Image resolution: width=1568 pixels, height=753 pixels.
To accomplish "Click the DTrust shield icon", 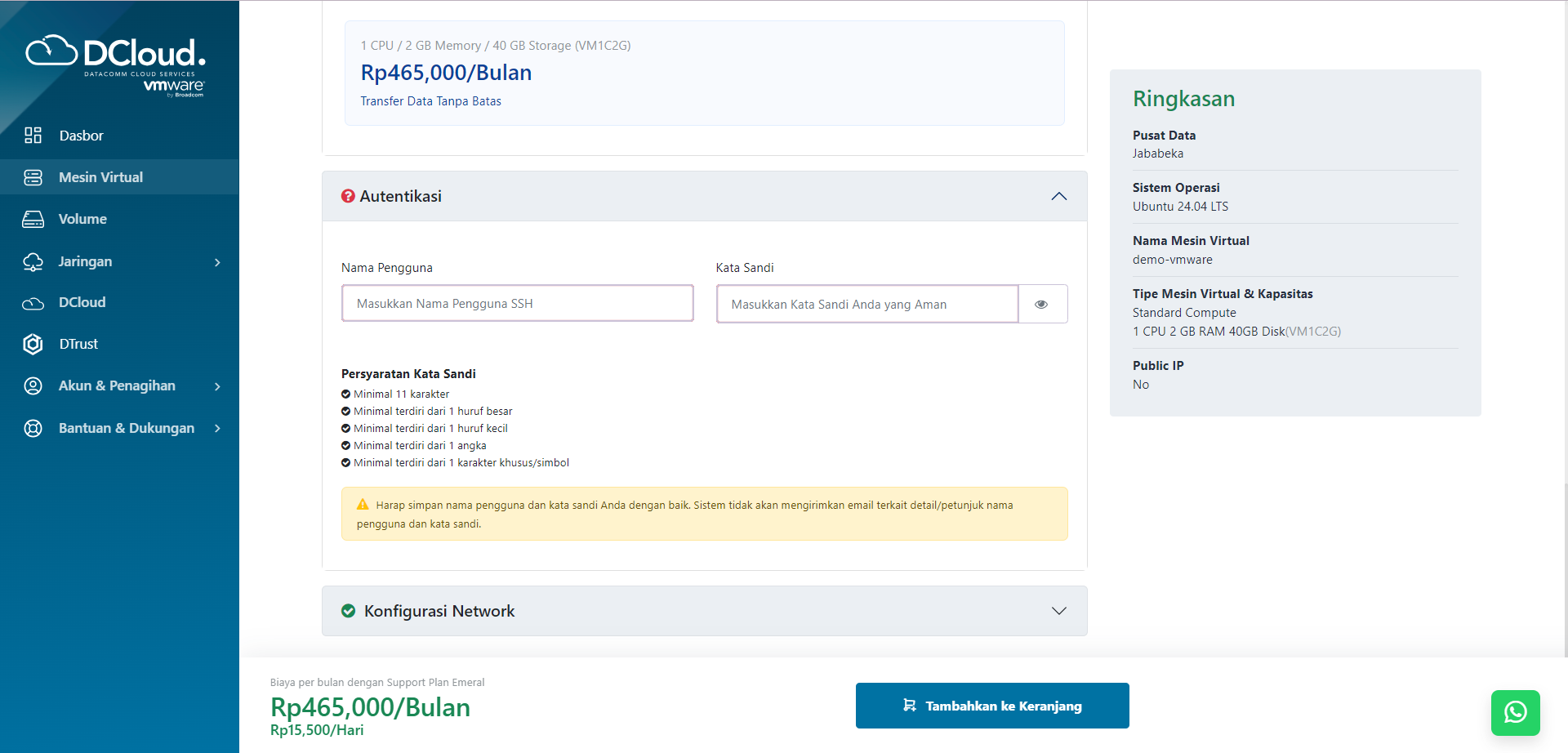I will pos(33,344).
